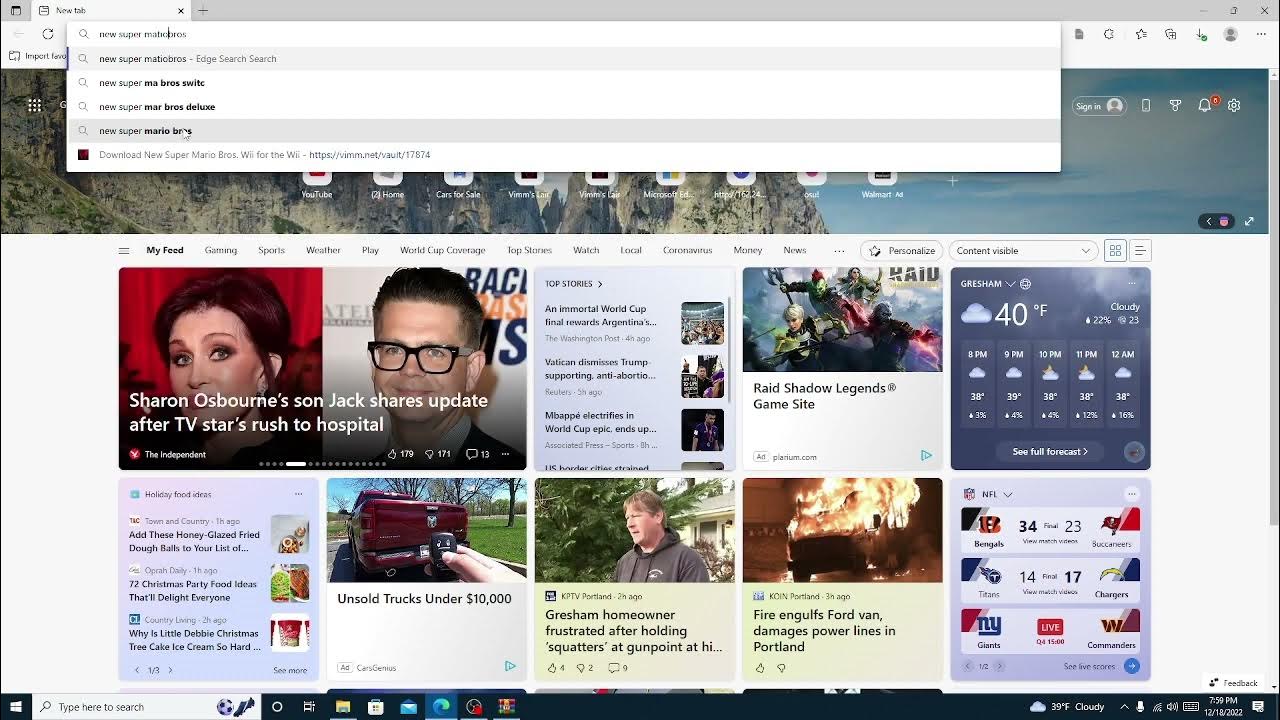Open Unsold Trucks red pickup thumbnail
The width and height of the screenshot is (1280, 720).
pyautogui.click(x=426, y=530)
